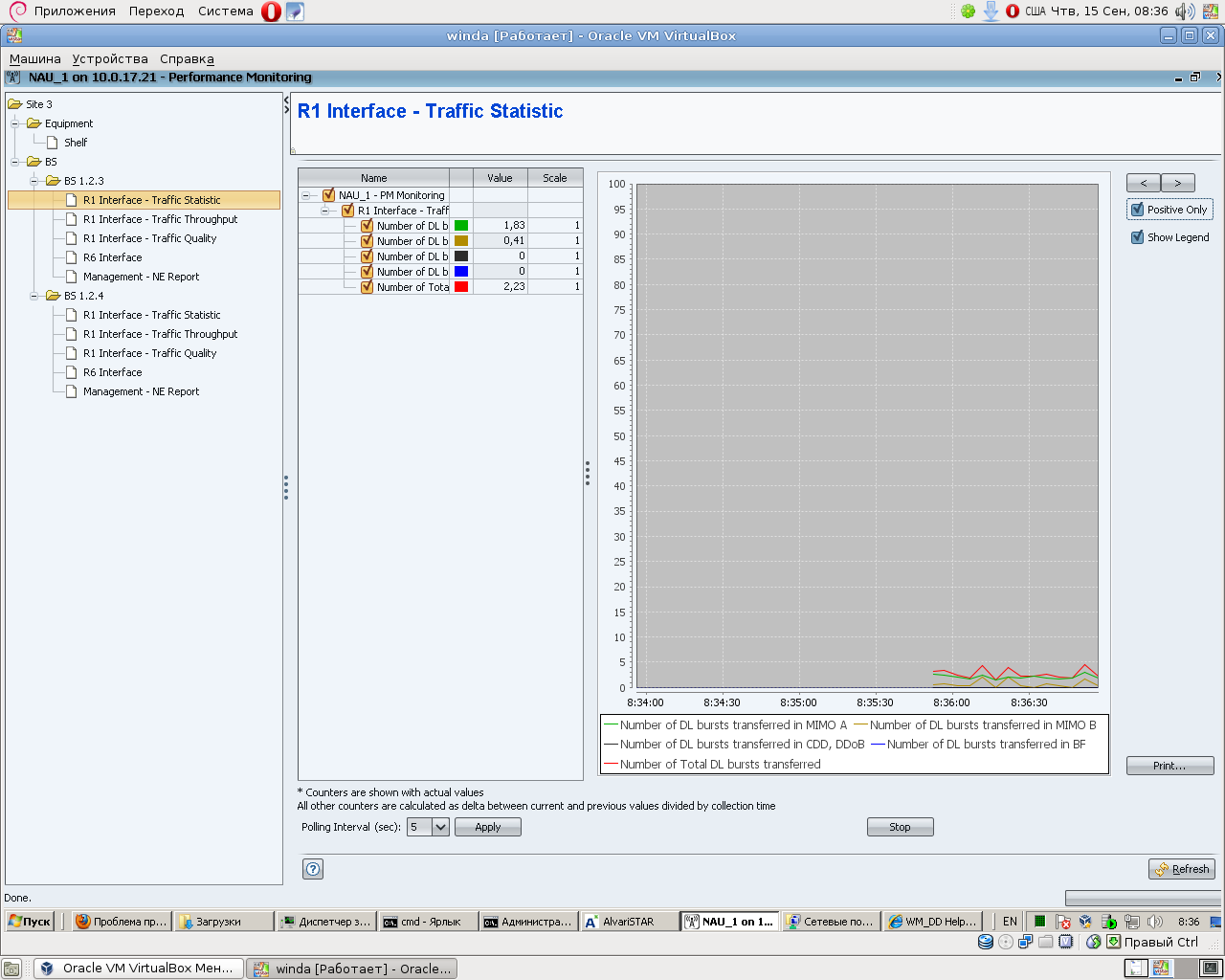Click the Refresh button
Image resolution: width=1225 pixels, height=980 pixels.
[1182, 869]
